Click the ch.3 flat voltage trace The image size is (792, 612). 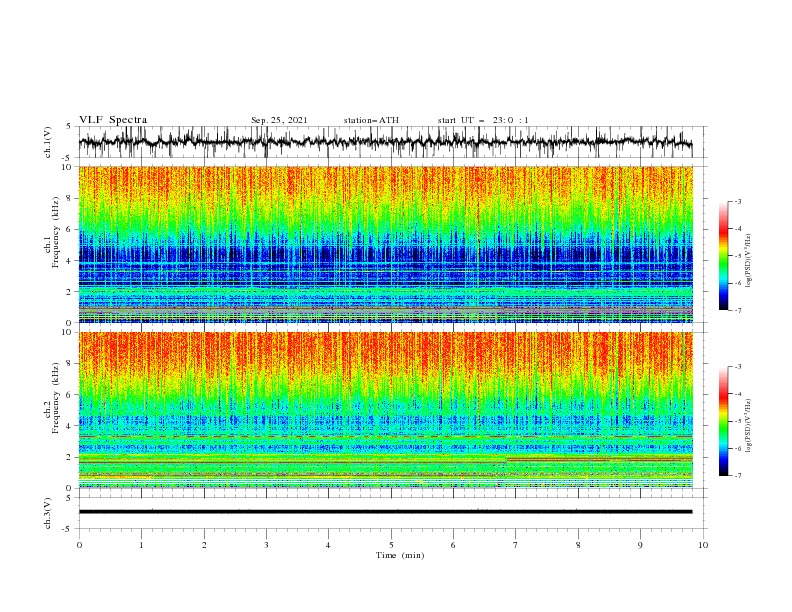click(x=385, y=512)
